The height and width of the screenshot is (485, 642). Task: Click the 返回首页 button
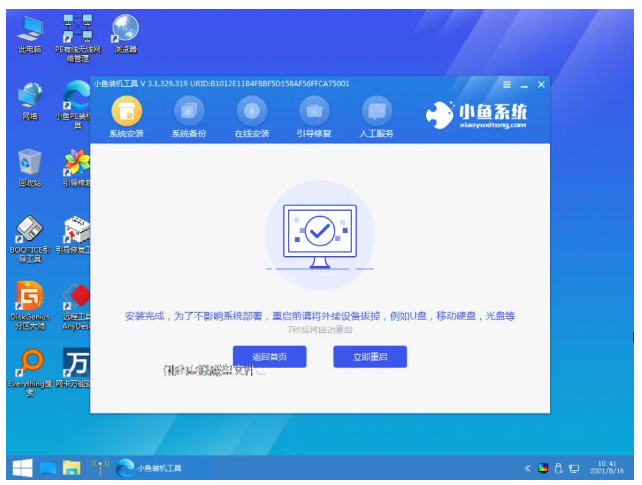[x=269, y=356]
